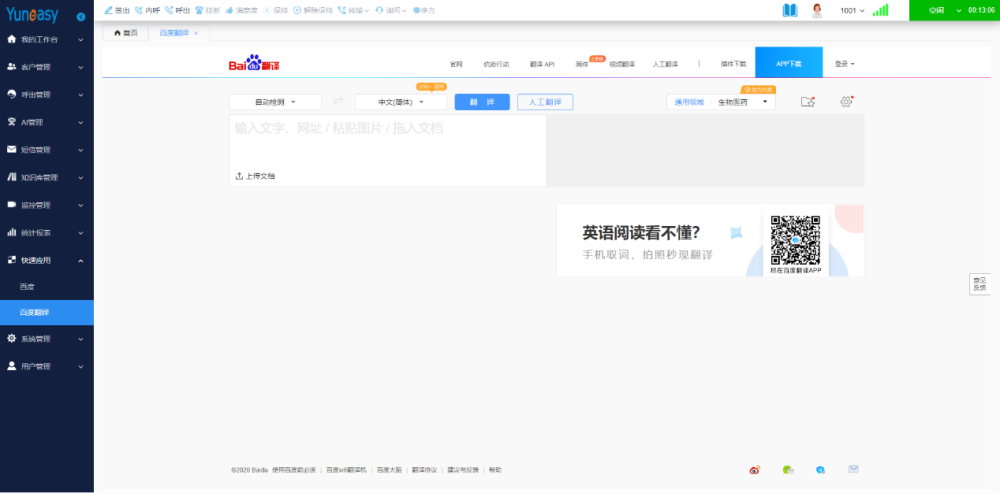Open 翻译 API in Baidu nav
Screen dimensions: 1000x493
coord(542,64)
